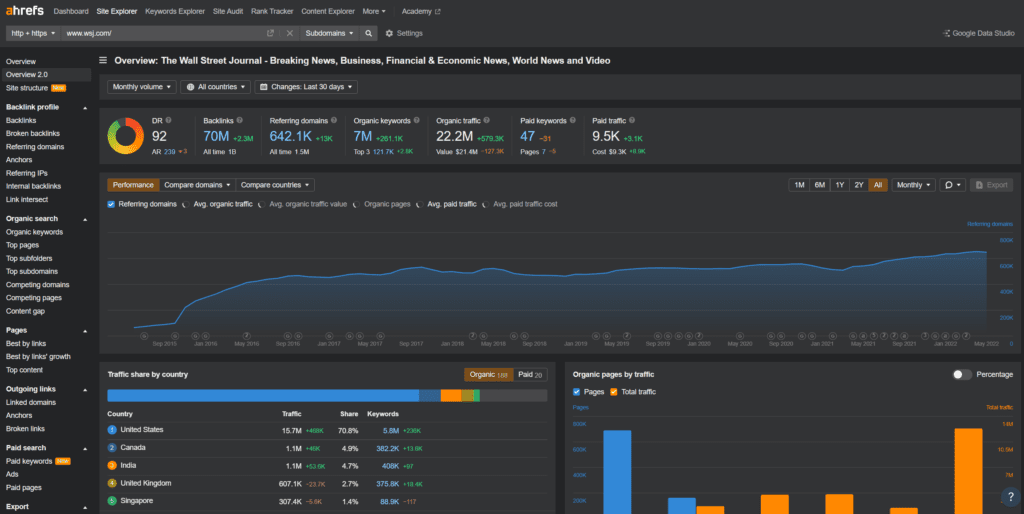Toggle the hamburger sidebar menu icon
Image resolution: width=1024 pixels, height=514 pixels.
click(x=103, y=60)
